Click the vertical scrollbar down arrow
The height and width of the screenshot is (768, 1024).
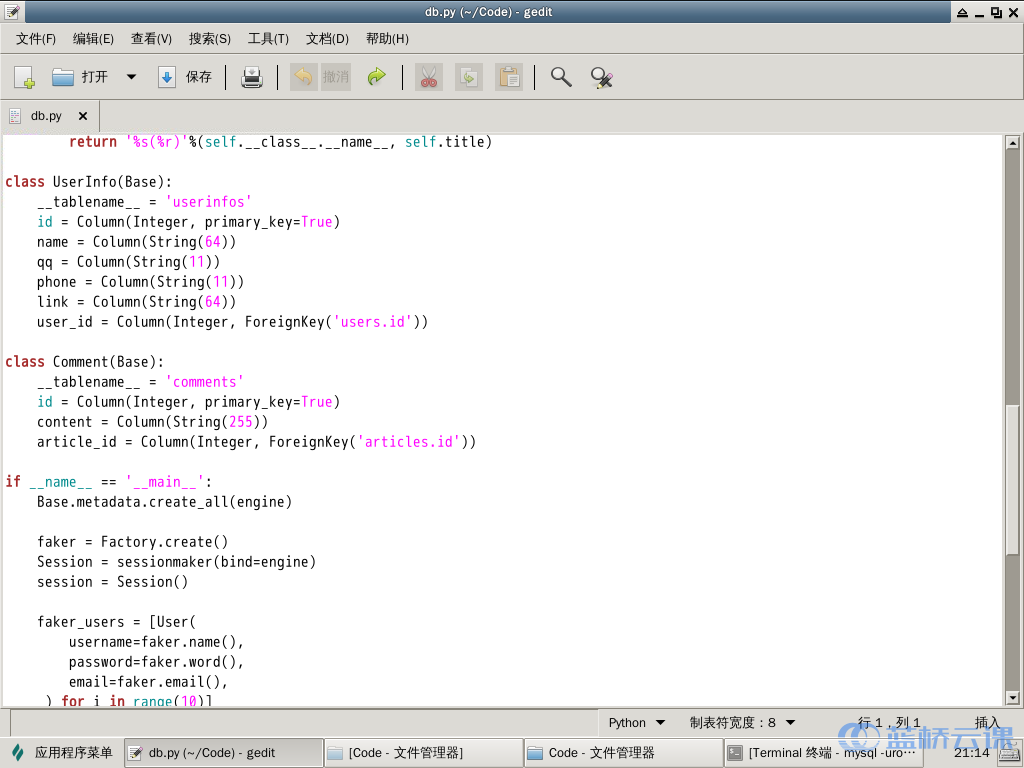(x=1012, y=697)
